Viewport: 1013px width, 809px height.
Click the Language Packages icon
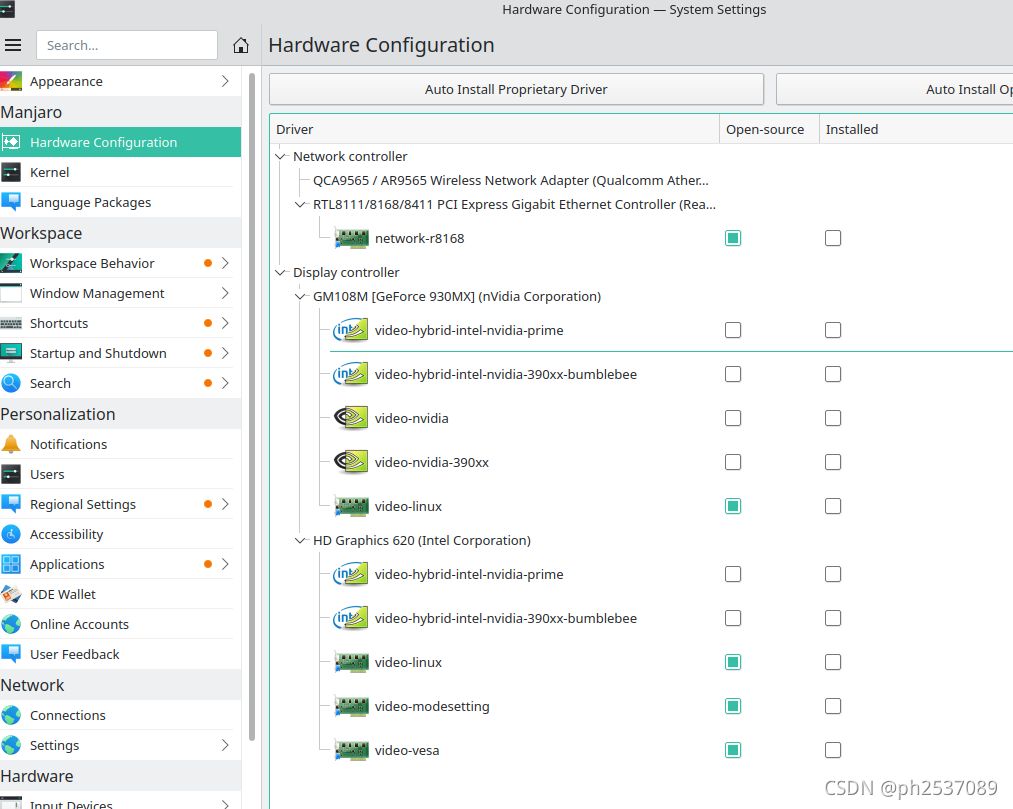coord(11,202)
